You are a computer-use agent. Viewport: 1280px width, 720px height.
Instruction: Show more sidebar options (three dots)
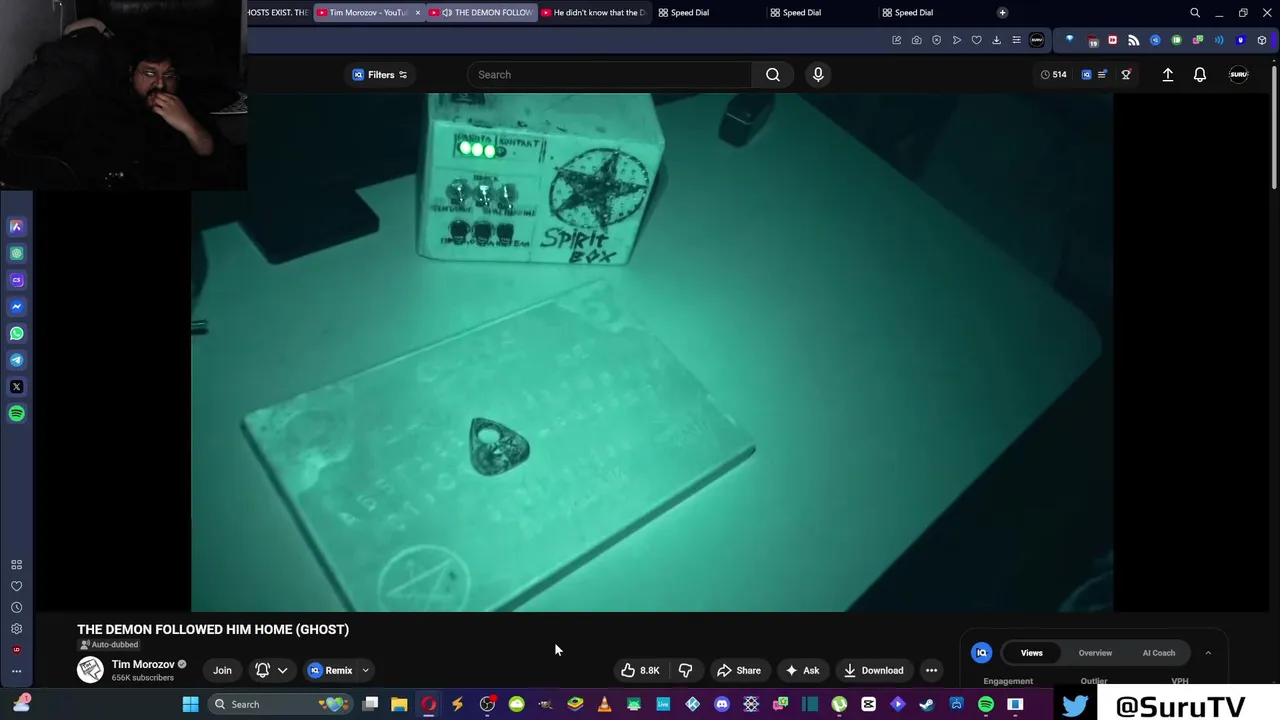point(16,671)
